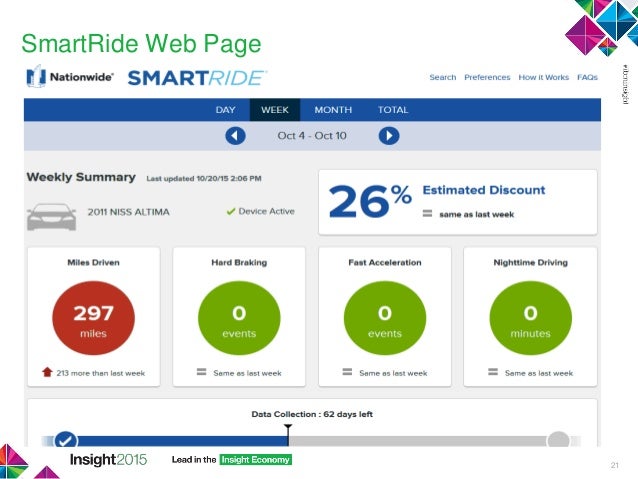Click the blue checkmark data collection start

coord(66,440)
